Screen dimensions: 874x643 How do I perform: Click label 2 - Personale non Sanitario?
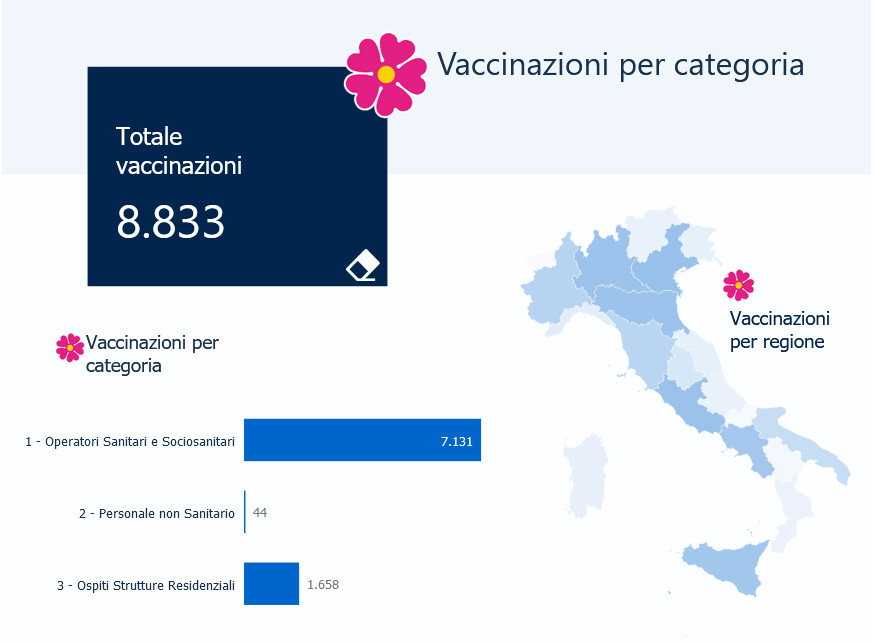157,513
